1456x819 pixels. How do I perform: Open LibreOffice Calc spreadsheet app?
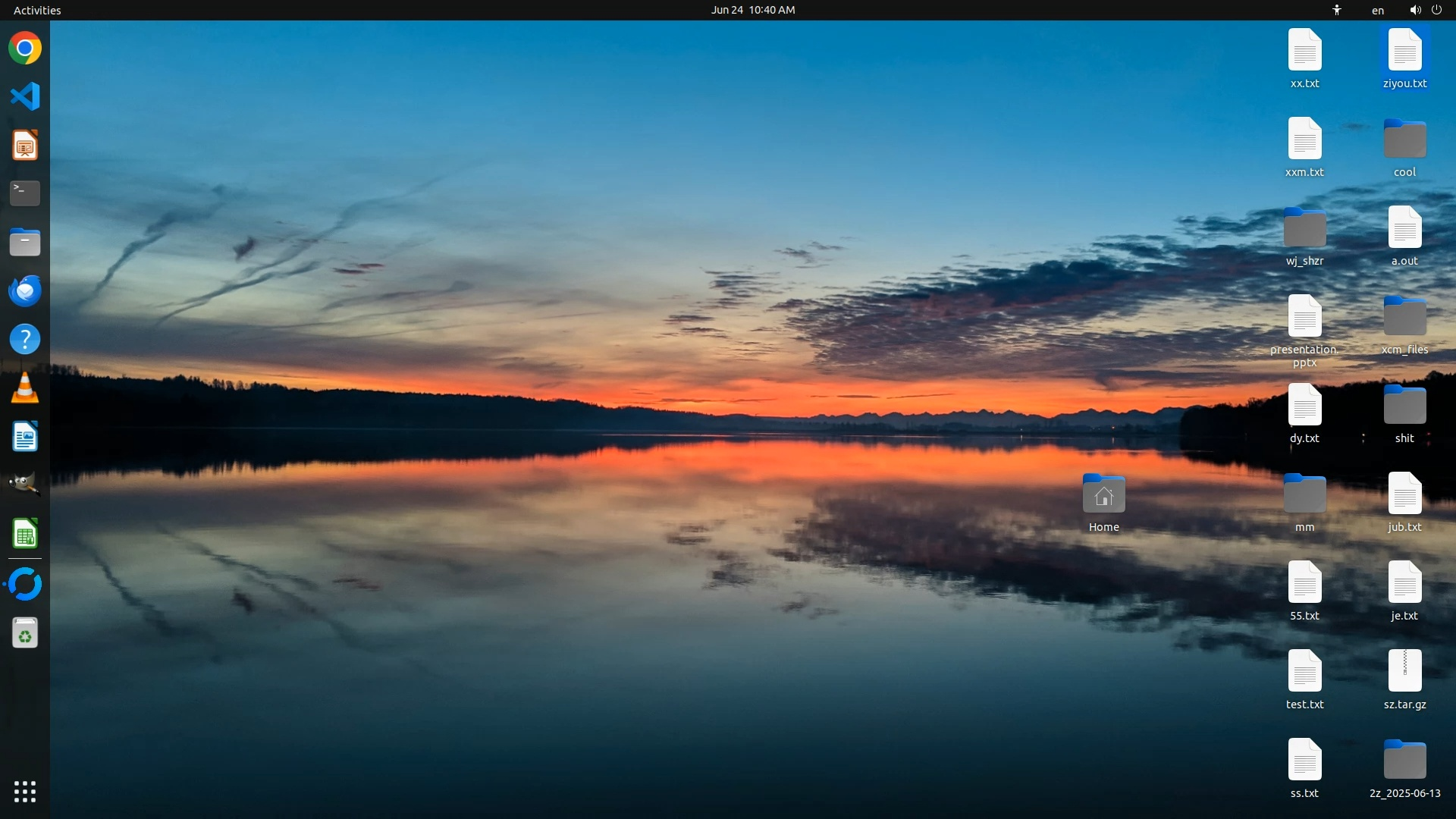coord(25,534)
